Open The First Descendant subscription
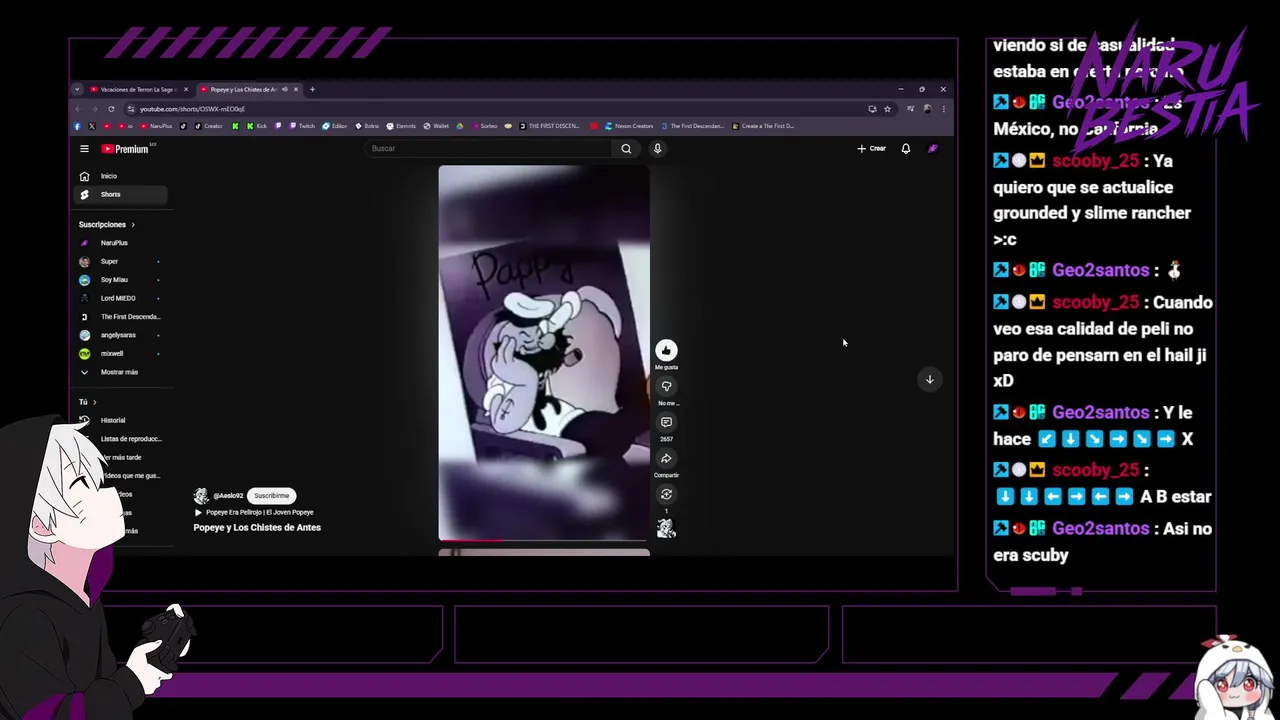Screen dimensions: 1280x720 click(x=121, y=316)
